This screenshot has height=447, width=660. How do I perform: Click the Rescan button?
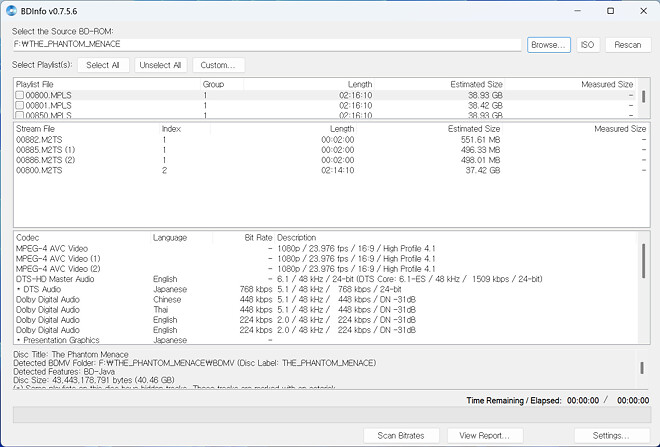(x=627, y=45)
